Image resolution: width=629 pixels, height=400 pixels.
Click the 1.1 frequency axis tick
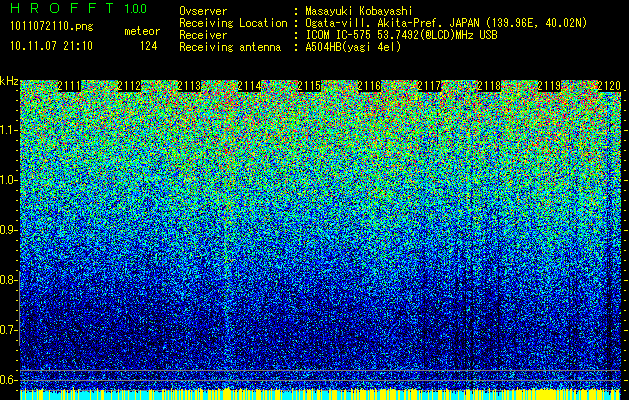click(9, 130)
